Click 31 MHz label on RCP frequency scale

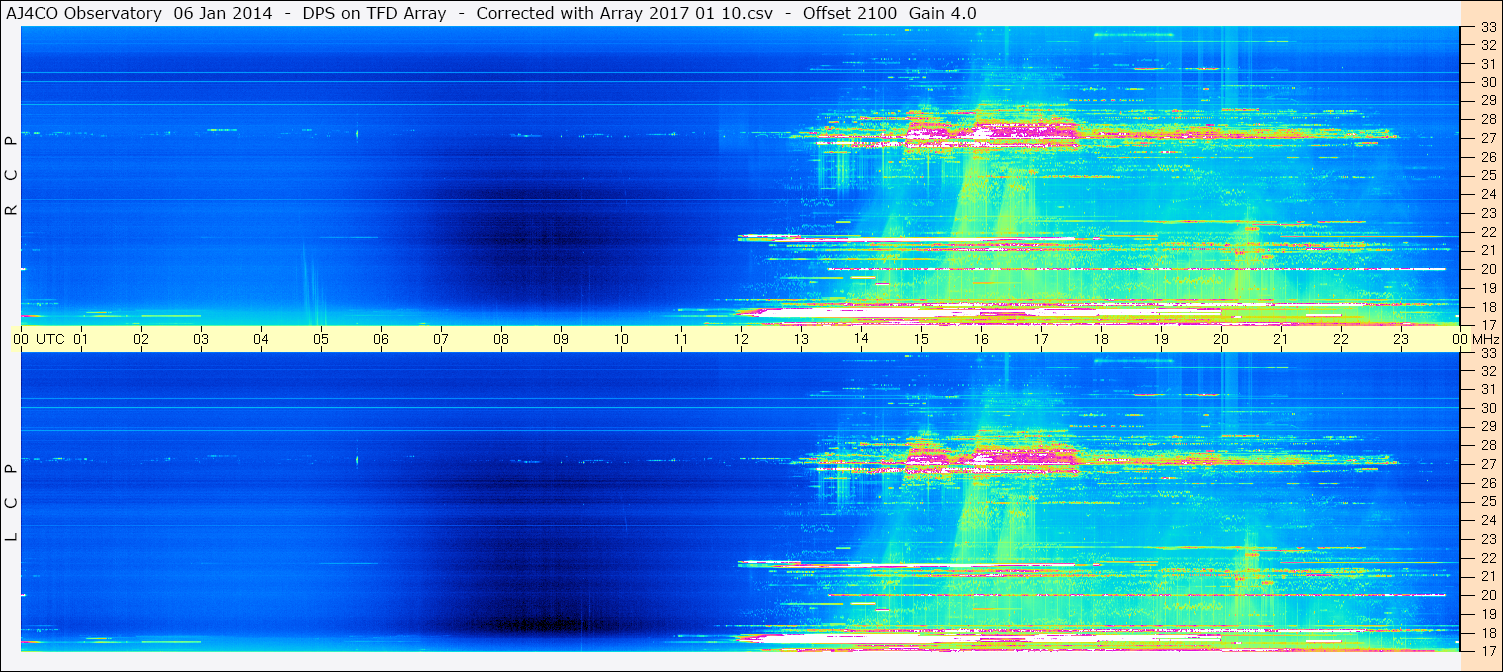[x=1487, y=63]
